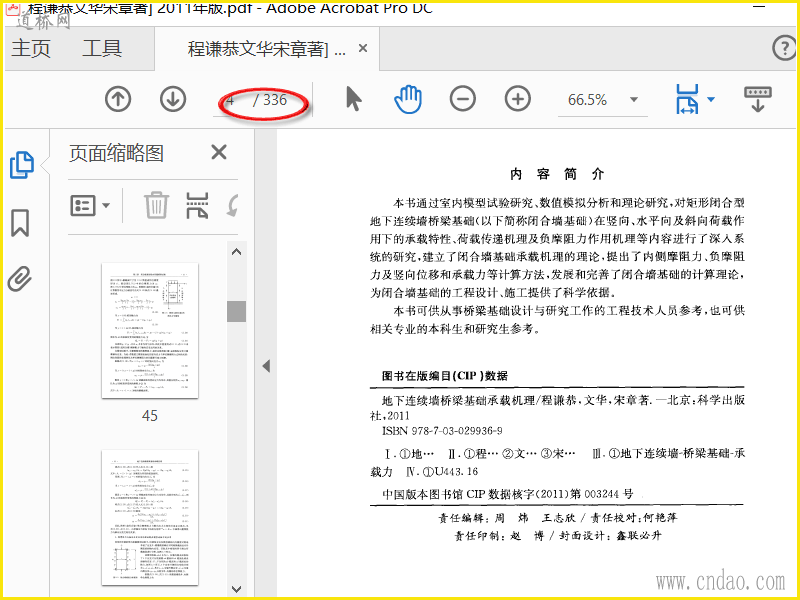This screenshot has width=800, height=600.
Task: Open the bookmarks panel icon
Action: [x=20, y=223]
